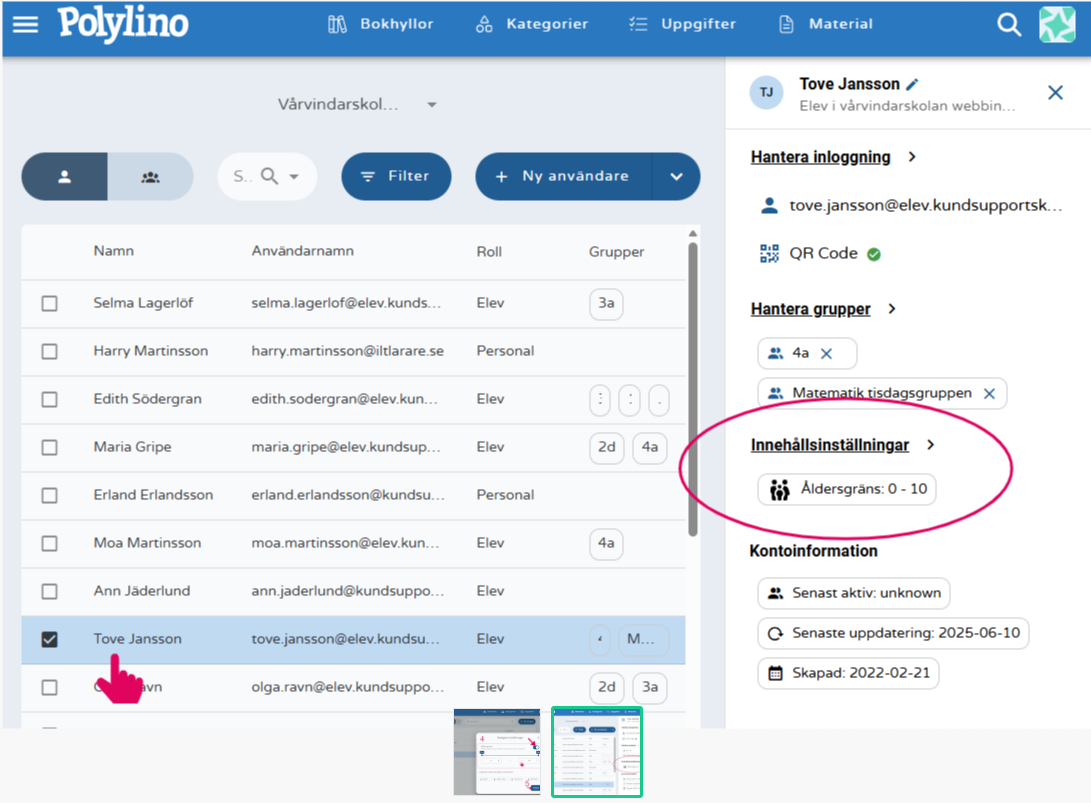Click the user list vertical scrollbar
The image size is (1091, 803).
pos(692,390)
